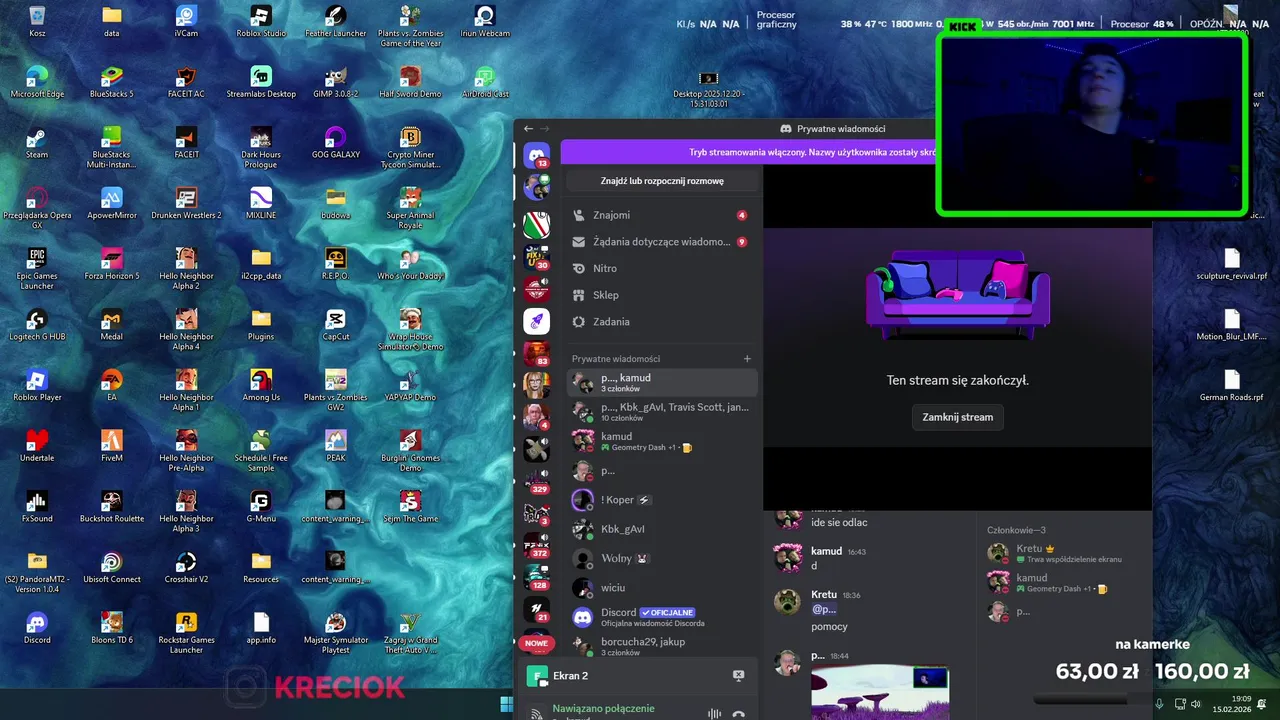1280x720 pixels.
Task: Open Zadania in Discord sidebar
Action: pos(661,322)
